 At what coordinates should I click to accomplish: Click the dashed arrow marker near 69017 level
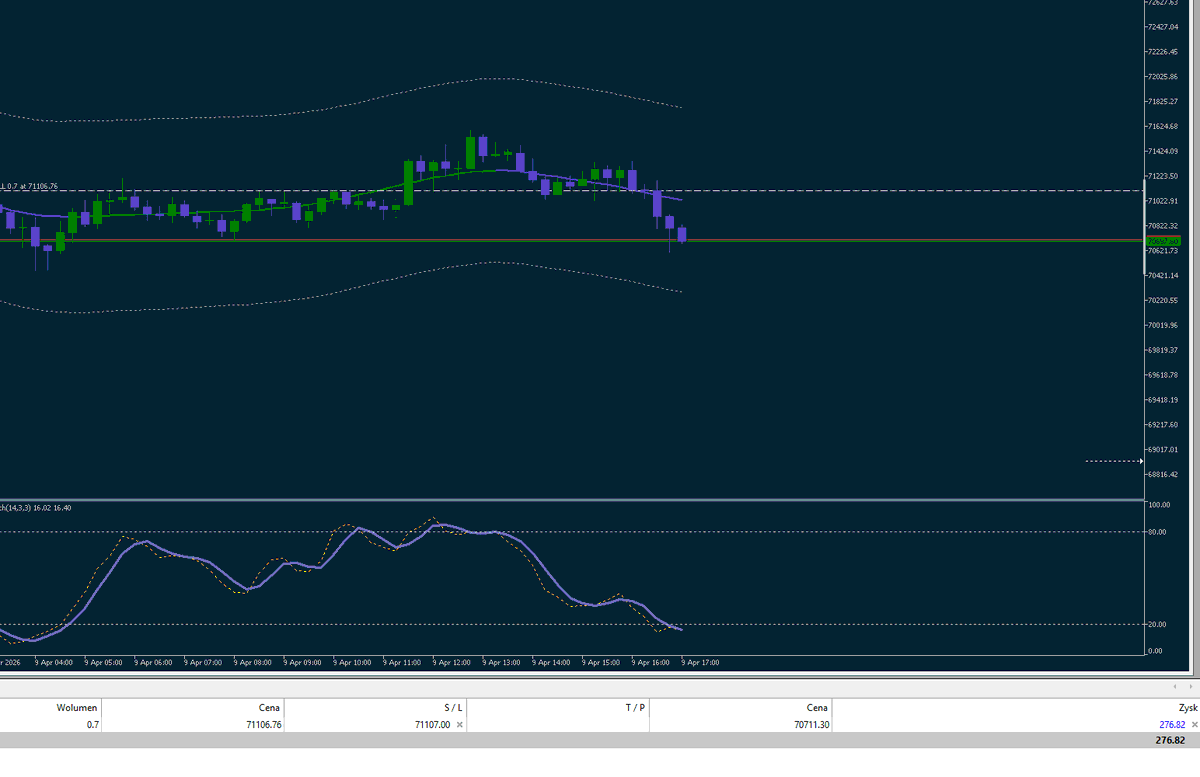(x=1113, y=461)
